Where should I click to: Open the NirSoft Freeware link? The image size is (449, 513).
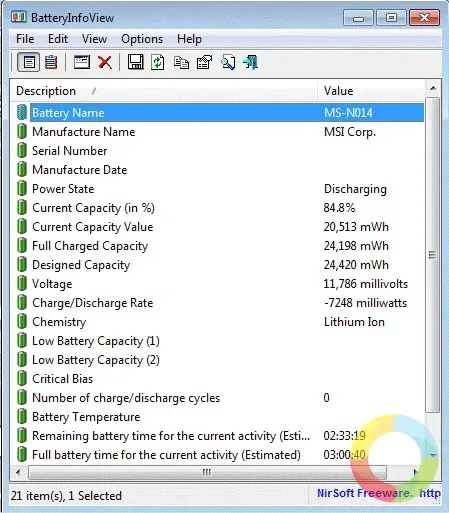378,493
